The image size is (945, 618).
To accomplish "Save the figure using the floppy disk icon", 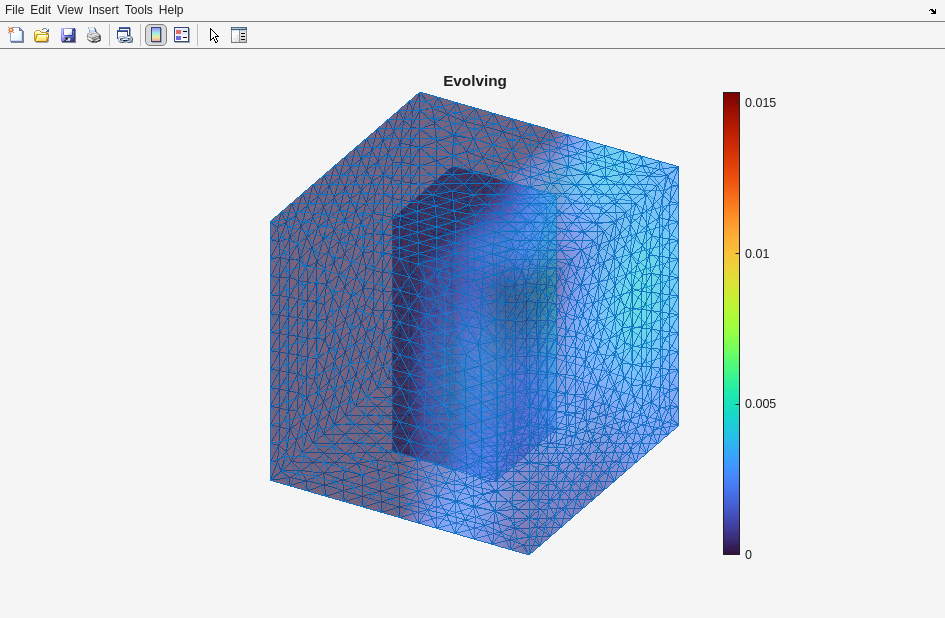I will pyautogui.click(x=68, y=35).
